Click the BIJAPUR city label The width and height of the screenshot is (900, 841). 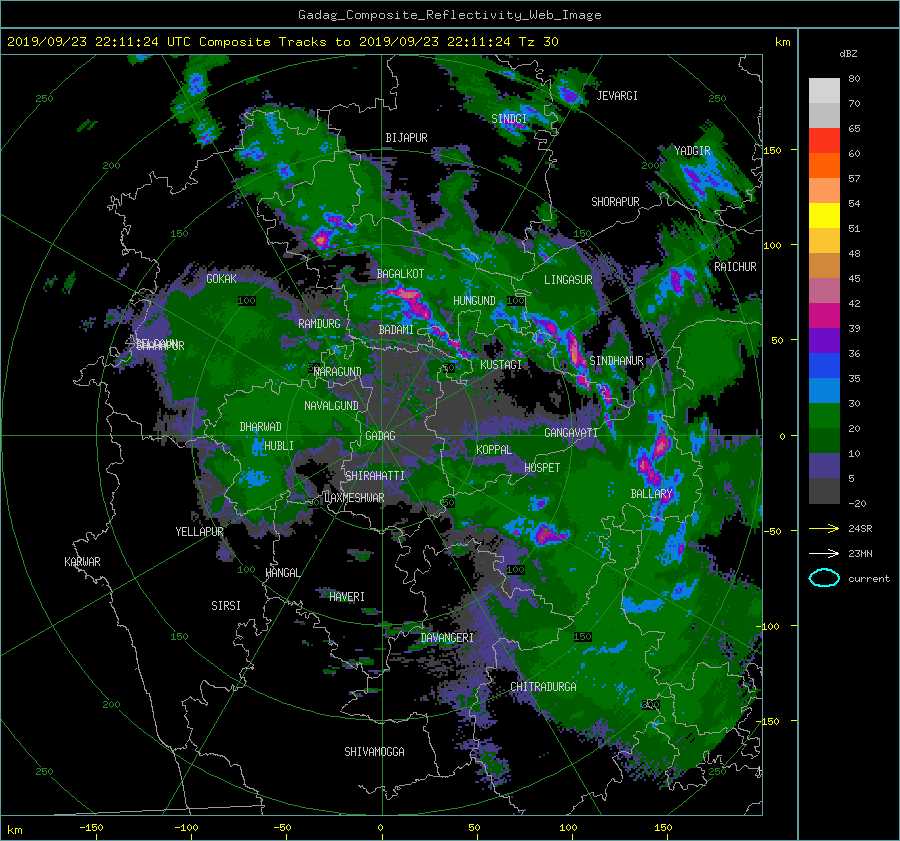point(406,138)
